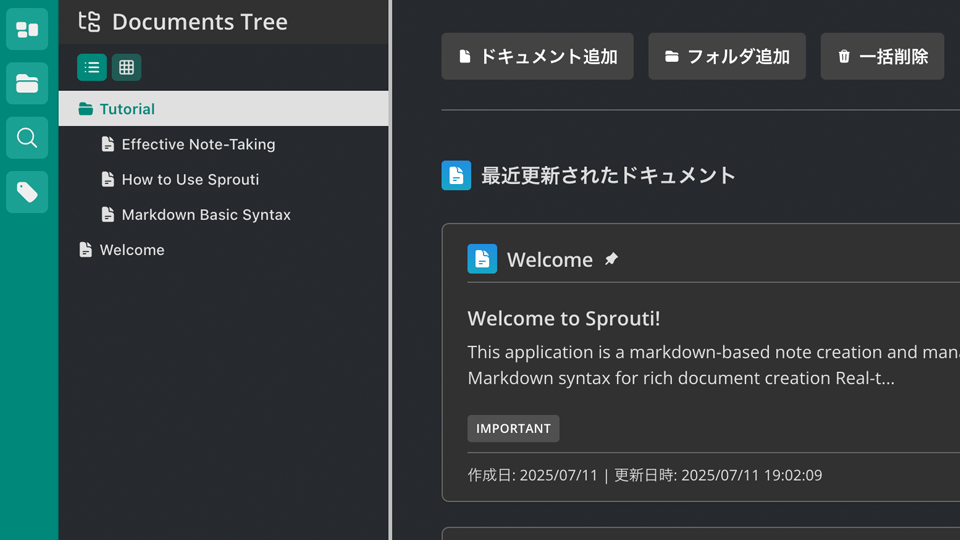This screenshot has height=540, width=960.
Task: Open Markdown Basic Syntax document
Action: 206,215
